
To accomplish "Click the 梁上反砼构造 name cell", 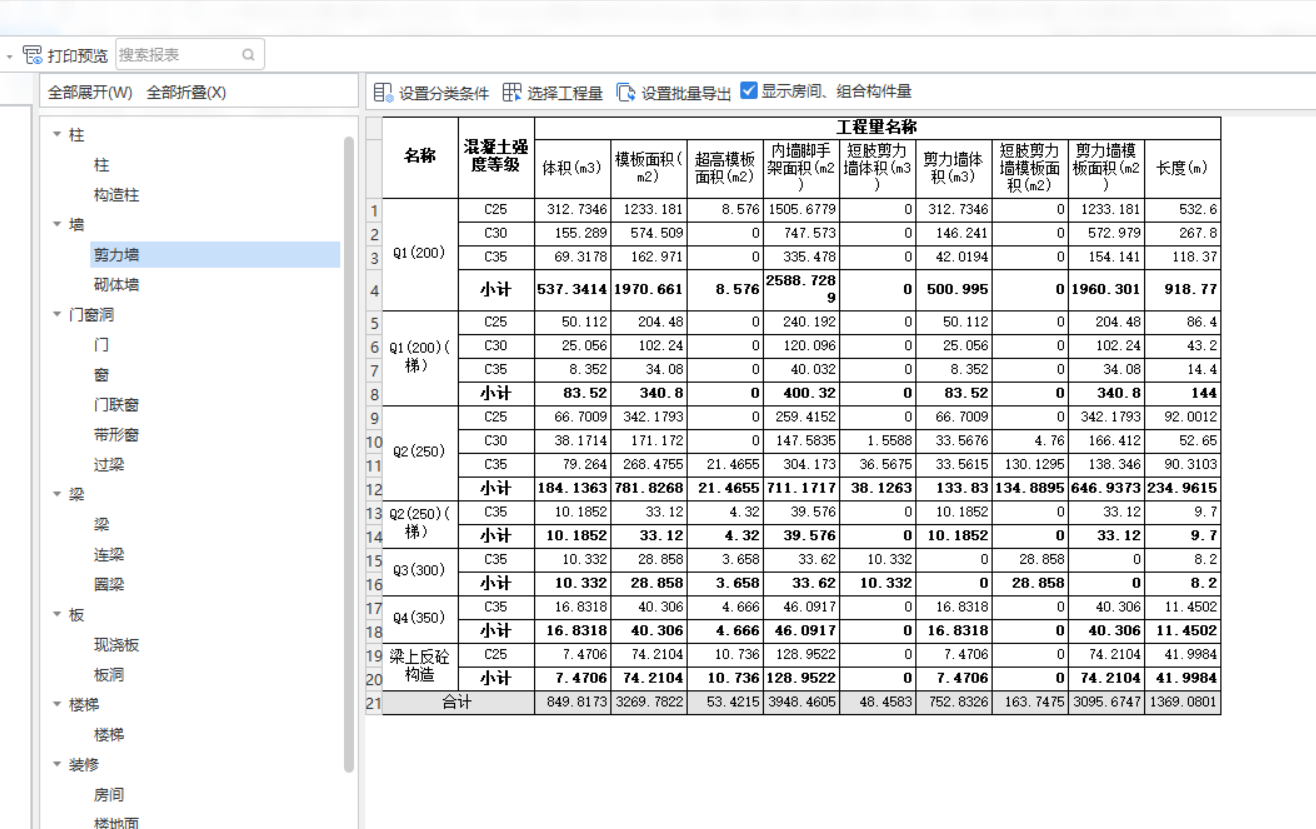I will coord(420,666).
